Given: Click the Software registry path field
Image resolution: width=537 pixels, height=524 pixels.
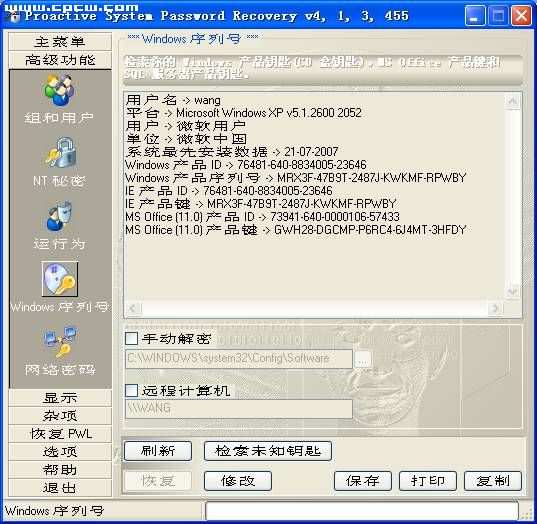Looking at the screenshot, I should coord(239,359).
